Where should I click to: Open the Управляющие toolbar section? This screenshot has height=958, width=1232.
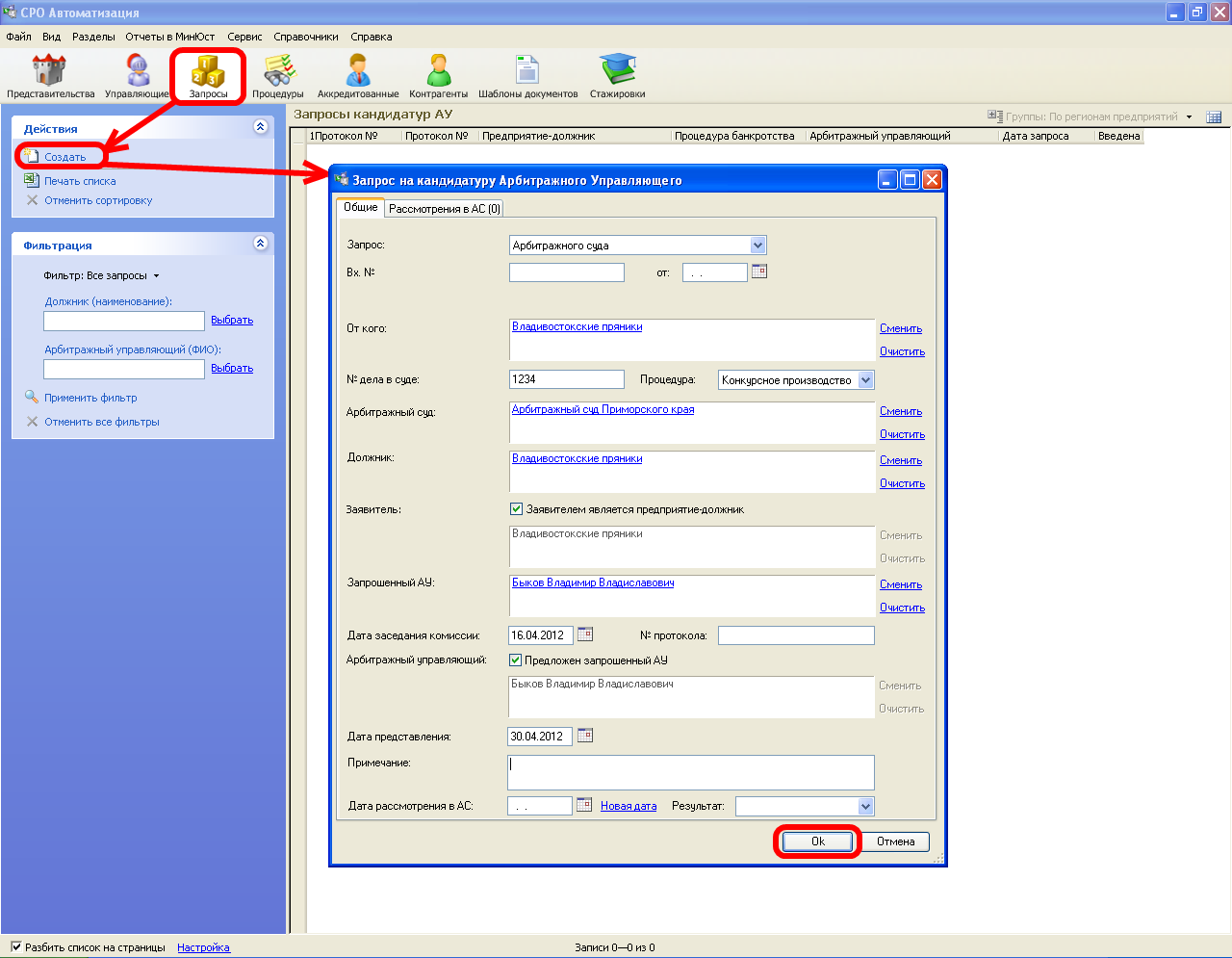[x=137, y=75]
